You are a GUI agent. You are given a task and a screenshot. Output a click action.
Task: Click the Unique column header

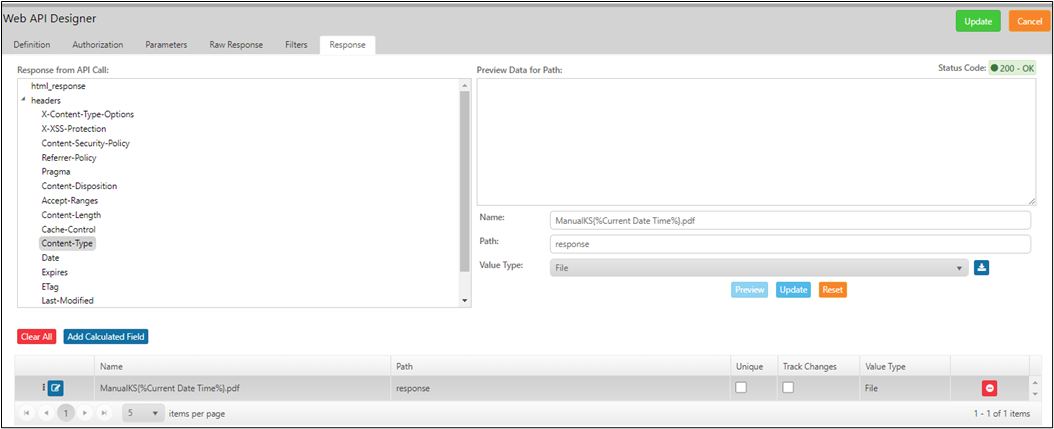tap(753, 366)
